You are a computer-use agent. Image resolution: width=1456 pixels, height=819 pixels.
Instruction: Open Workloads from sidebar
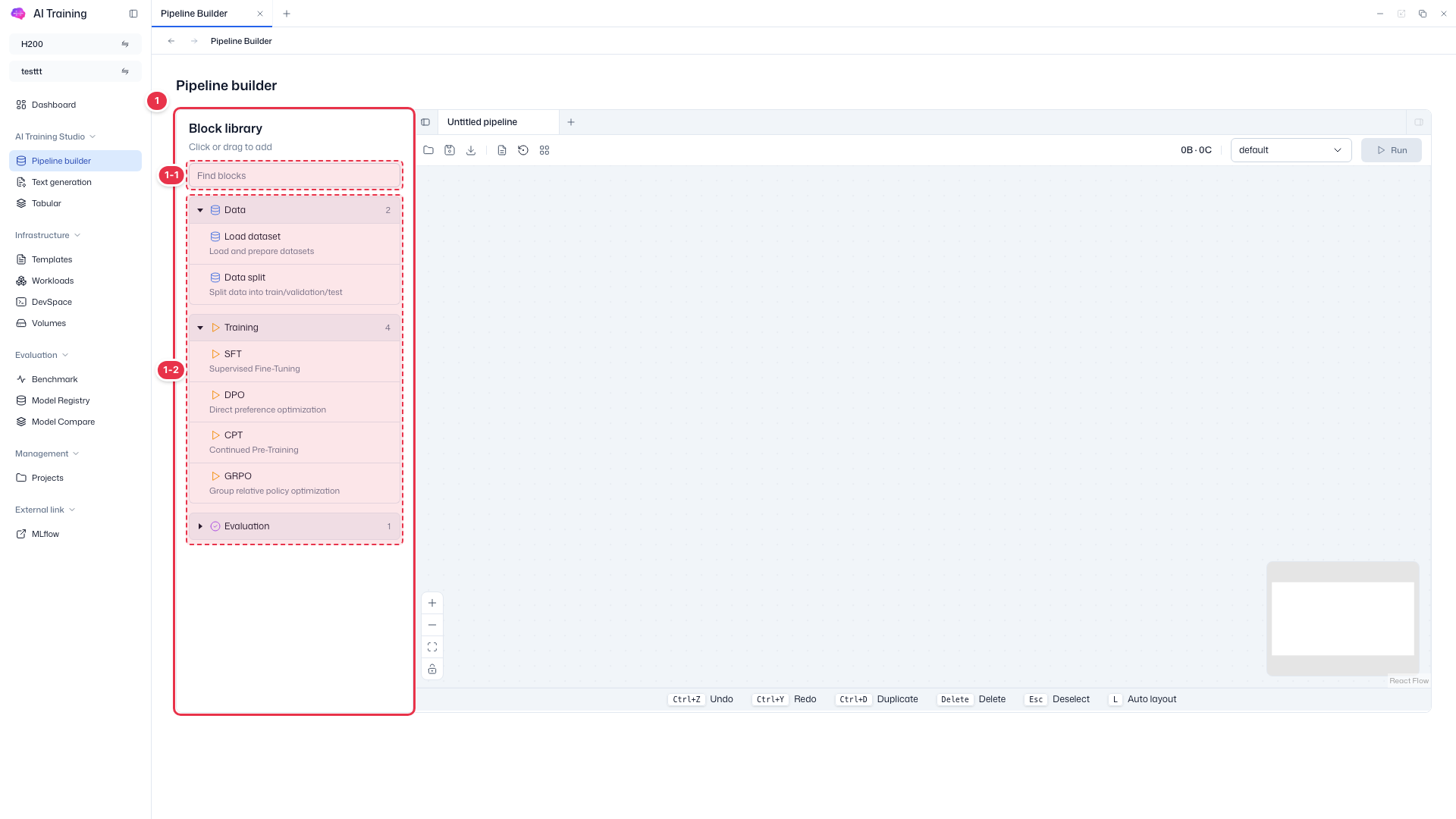pos(75,281)
